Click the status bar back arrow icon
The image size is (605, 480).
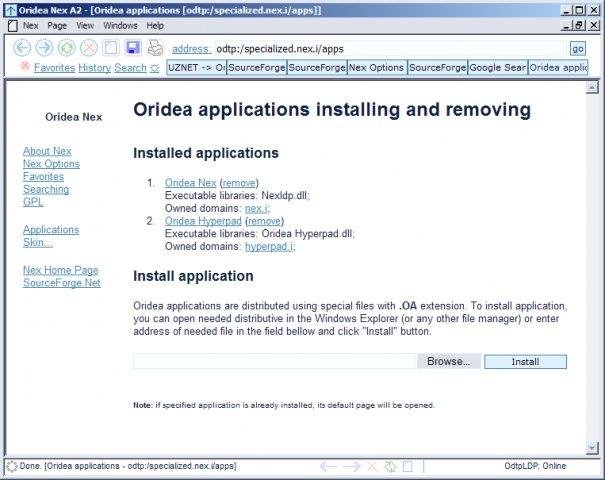[x=328, y=466]
